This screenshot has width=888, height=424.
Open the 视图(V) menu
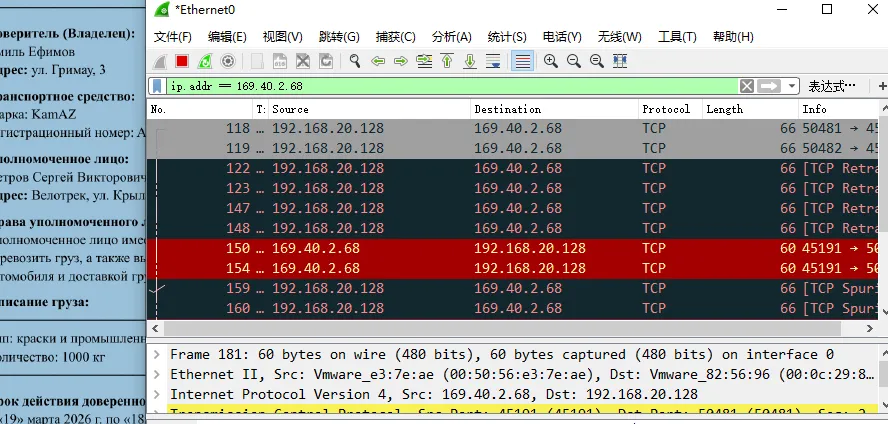pyautogui.click(x=283, y=37)
